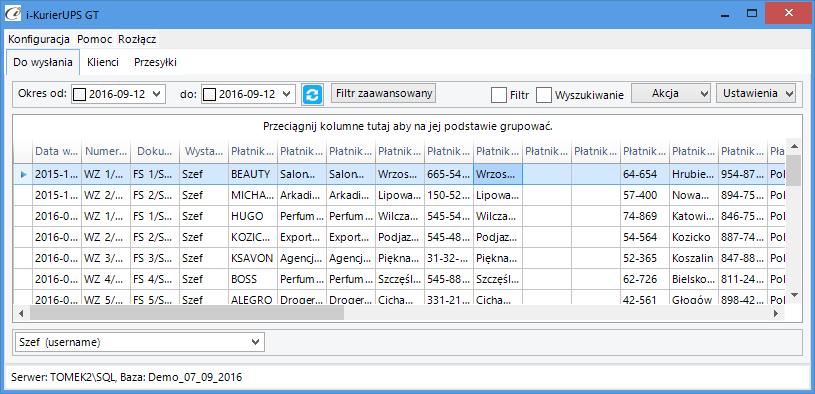Click the grouping hint Przeciągnij kolumne tutaj
This screenshot has width=815, height=394.
[408, 126]
